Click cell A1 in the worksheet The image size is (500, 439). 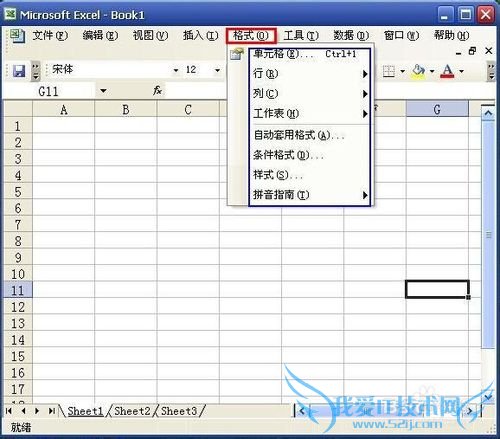click(x=64, y=126)
